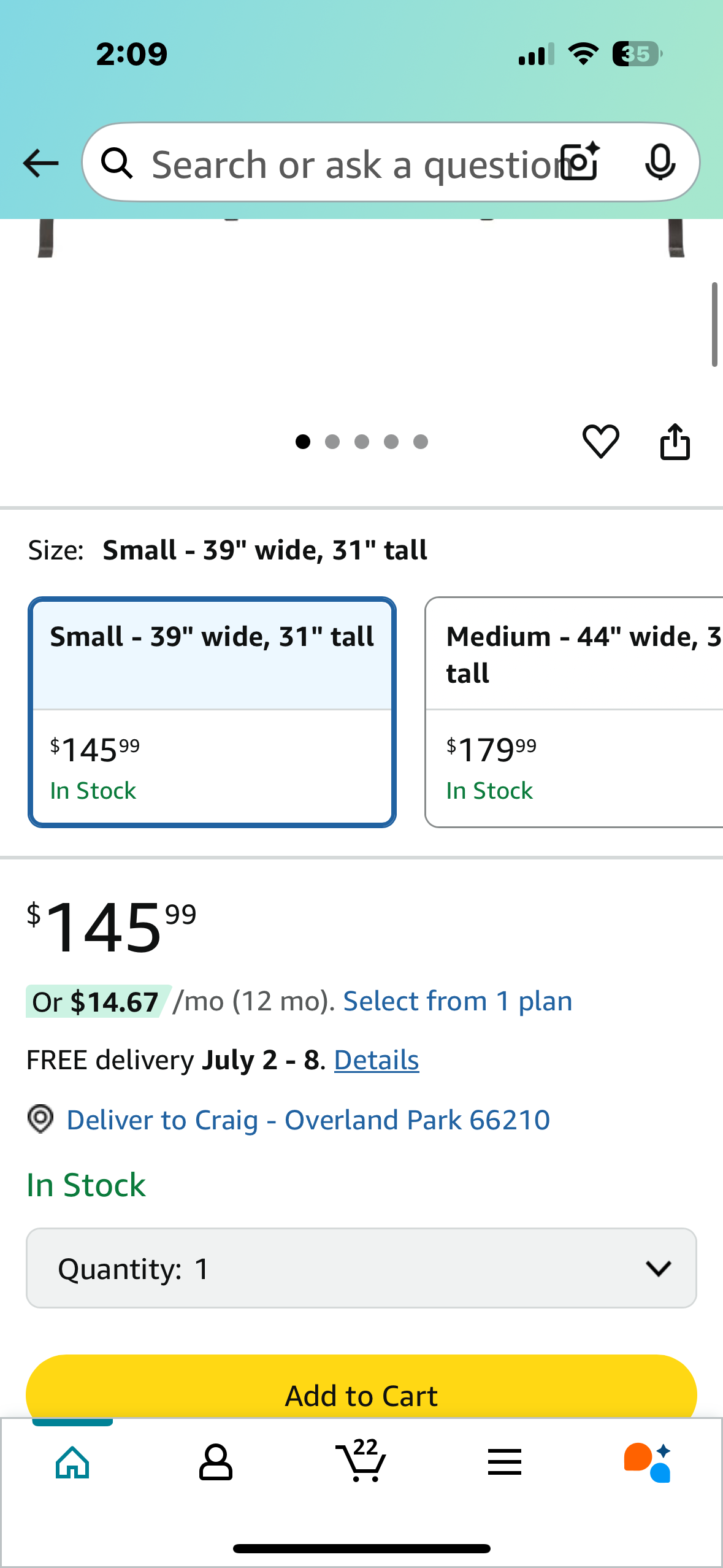Select Small 39" wide size option
Viewport: 723px width, 1568px height.
click(212, 712)
